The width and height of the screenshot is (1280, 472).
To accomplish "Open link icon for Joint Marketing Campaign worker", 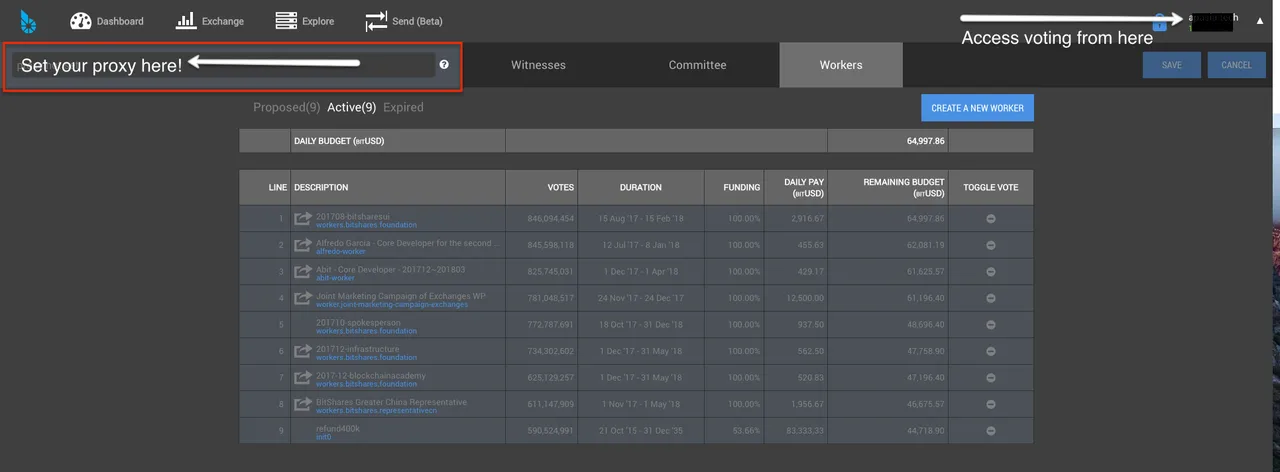I will 303,298.
